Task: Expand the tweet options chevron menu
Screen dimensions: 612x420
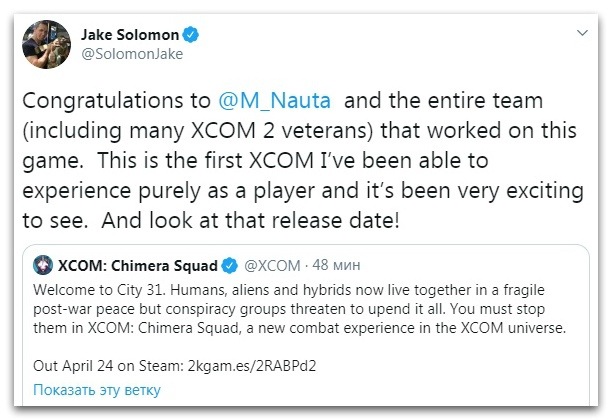Action: pyautogui.click(x=582, y=33)
